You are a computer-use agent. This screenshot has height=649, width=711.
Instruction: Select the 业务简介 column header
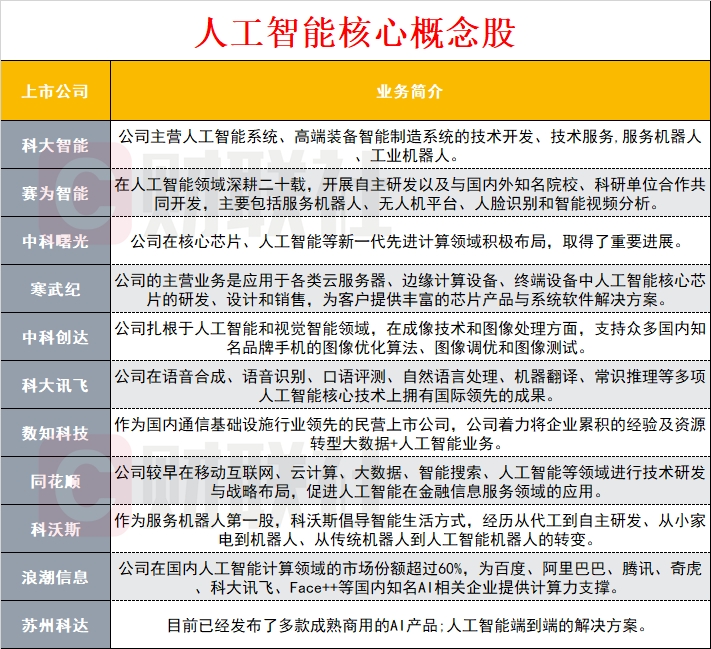click(x=410, y=91)
